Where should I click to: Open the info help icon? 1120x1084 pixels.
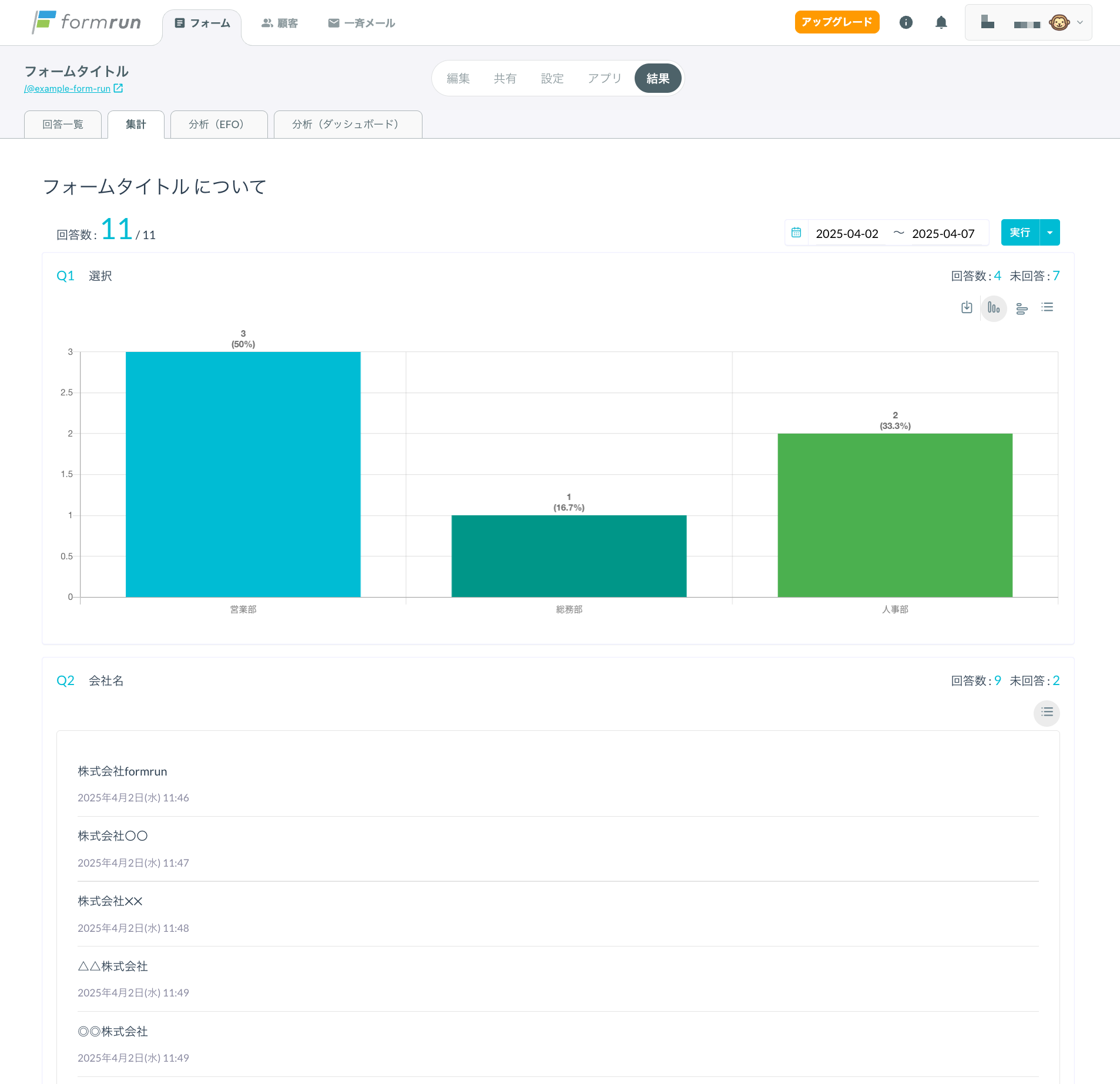(906, 22)
